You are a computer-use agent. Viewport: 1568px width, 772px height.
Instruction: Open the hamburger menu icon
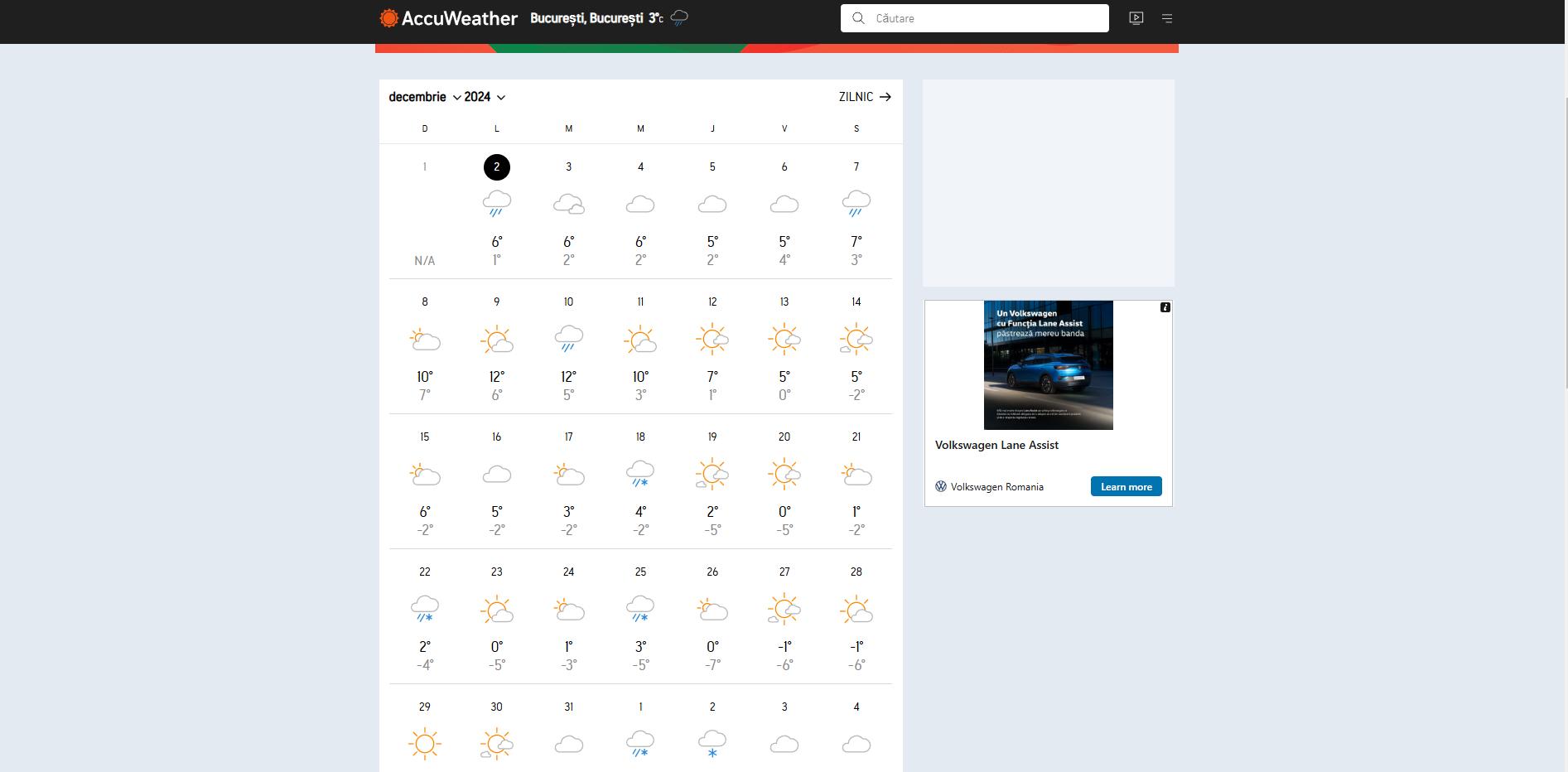[1167, 18]
